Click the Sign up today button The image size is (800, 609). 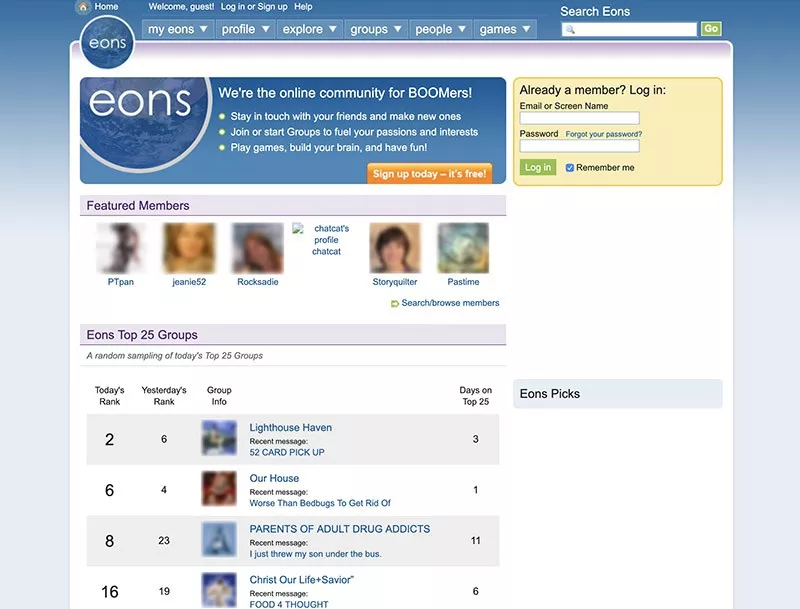click(429, 174)
